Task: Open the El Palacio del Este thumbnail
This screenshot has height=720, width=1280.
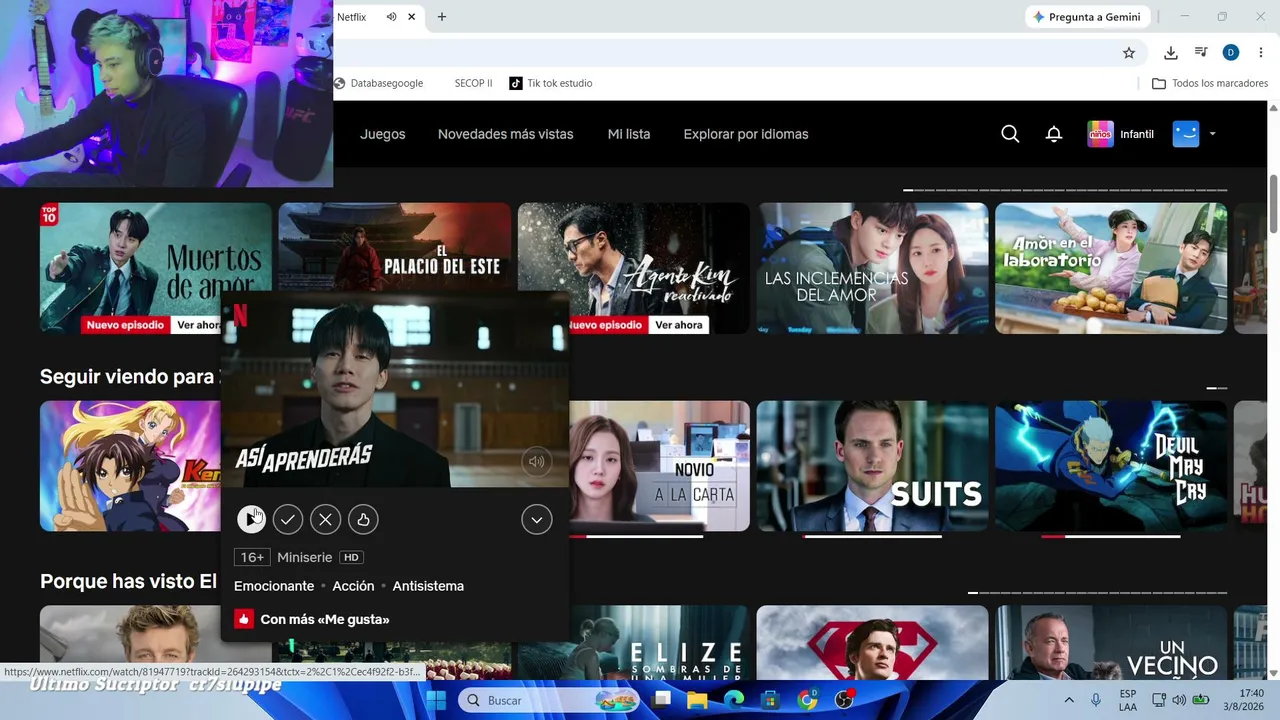Action: click(395, 248)
